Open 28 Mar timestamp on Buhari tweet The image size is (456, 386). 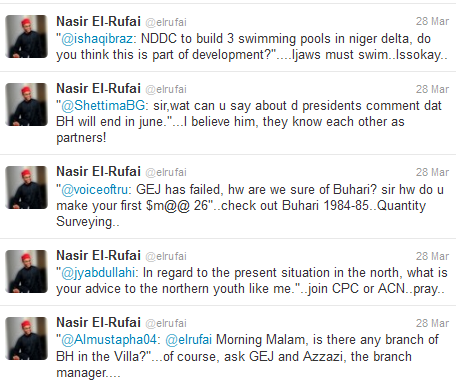[x=432, y=172]
